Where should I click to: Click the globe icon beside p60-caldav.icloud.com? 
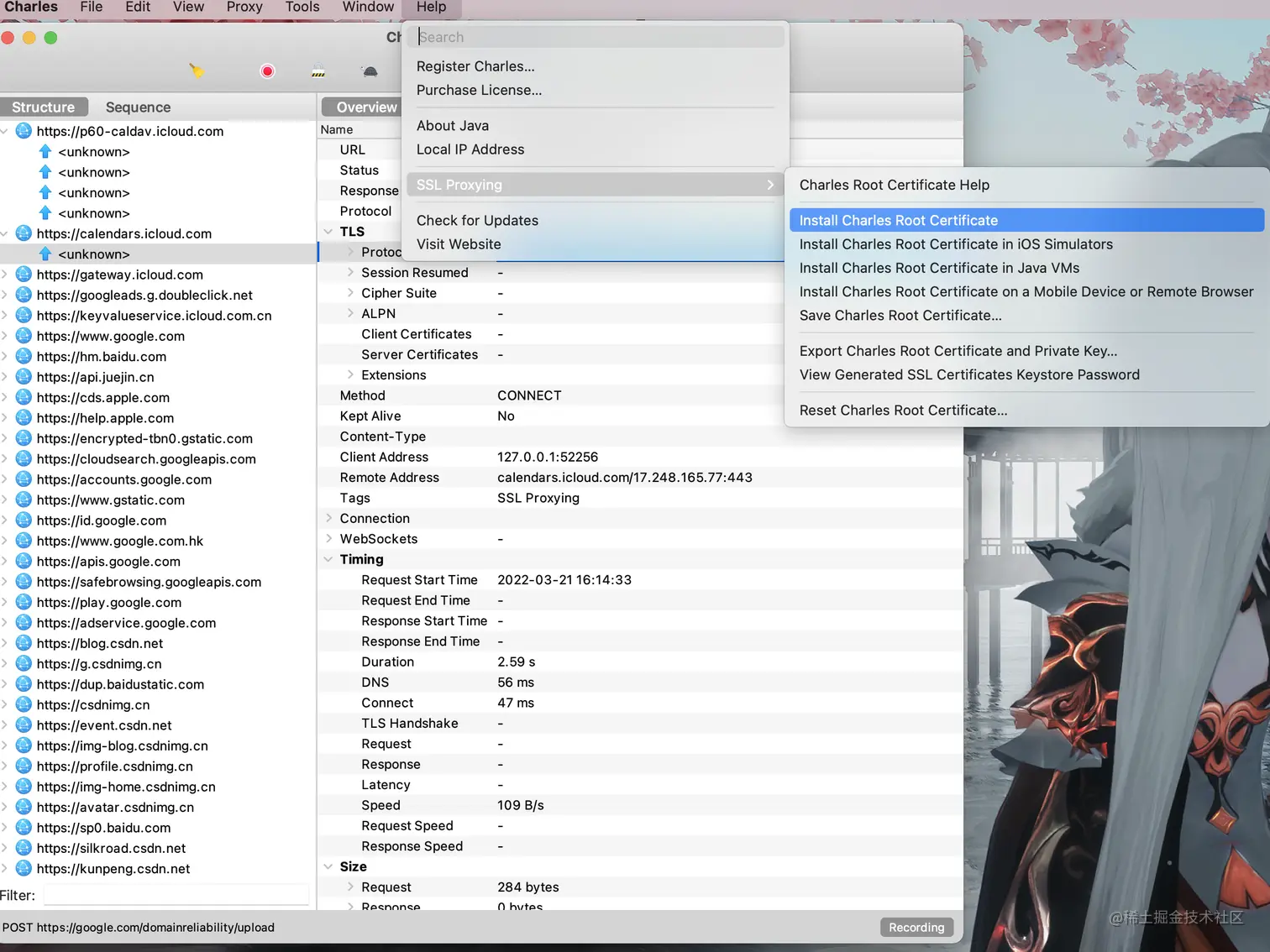(x=24, y=131)
